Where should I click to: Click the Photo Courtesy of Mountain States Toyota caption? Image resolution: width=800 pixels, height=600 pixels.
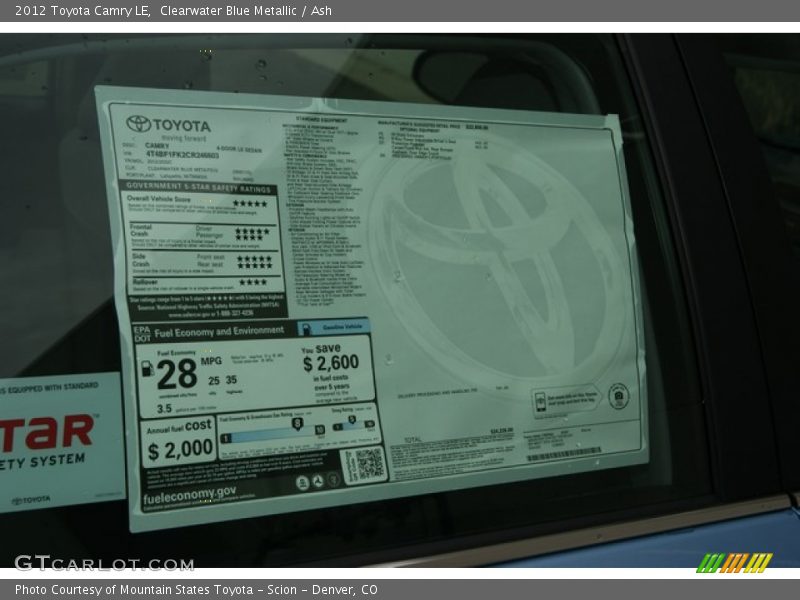coord(196,590)
